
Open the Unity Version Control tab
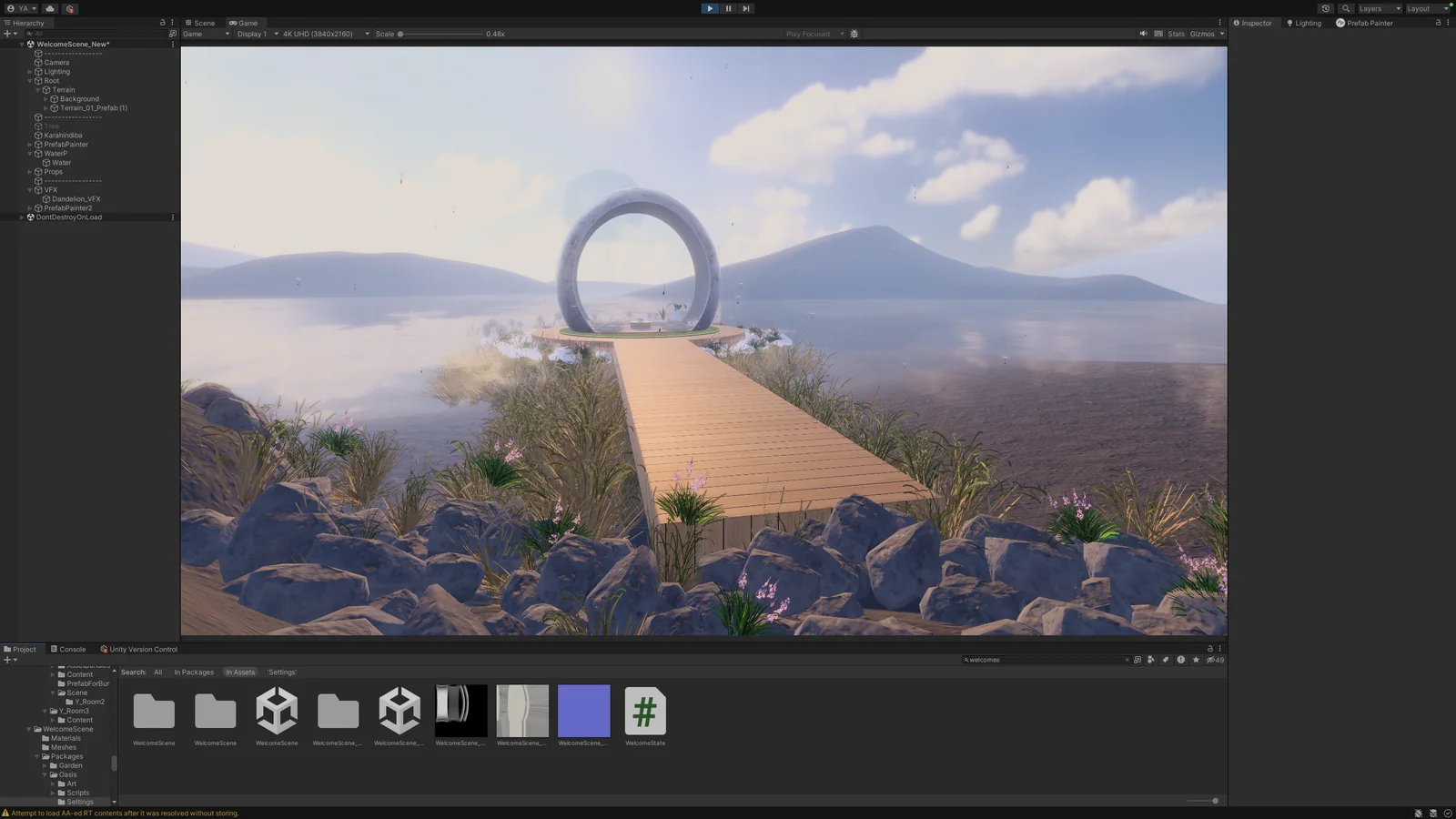coord(138,649)
